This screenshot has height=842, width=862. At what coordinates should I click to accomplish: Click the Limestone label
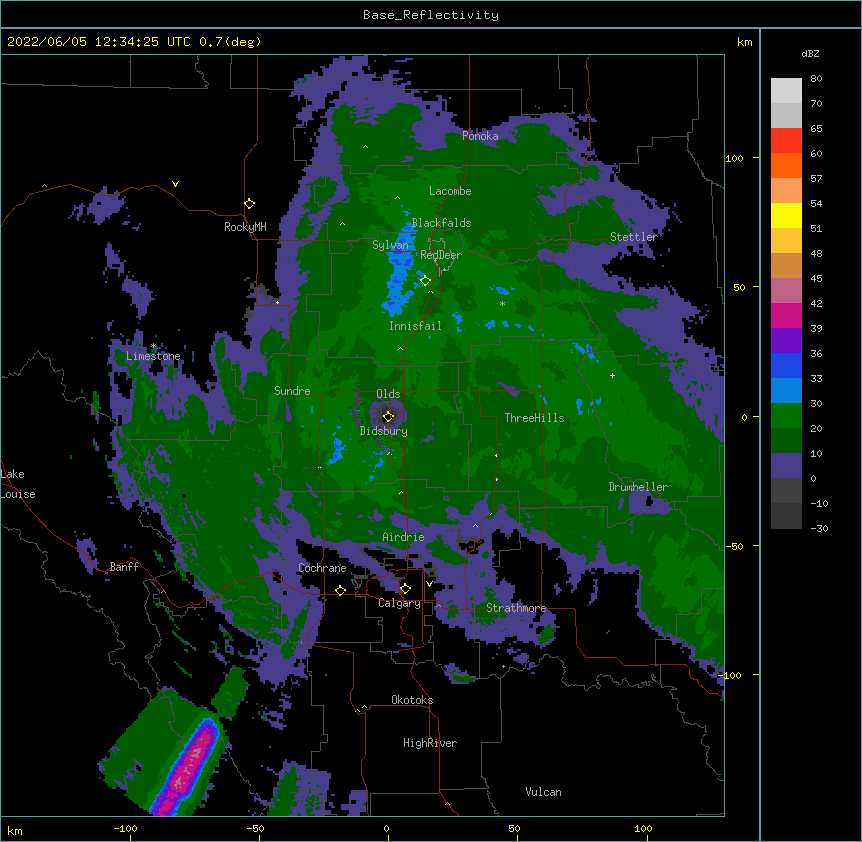[x=153, y=356]
